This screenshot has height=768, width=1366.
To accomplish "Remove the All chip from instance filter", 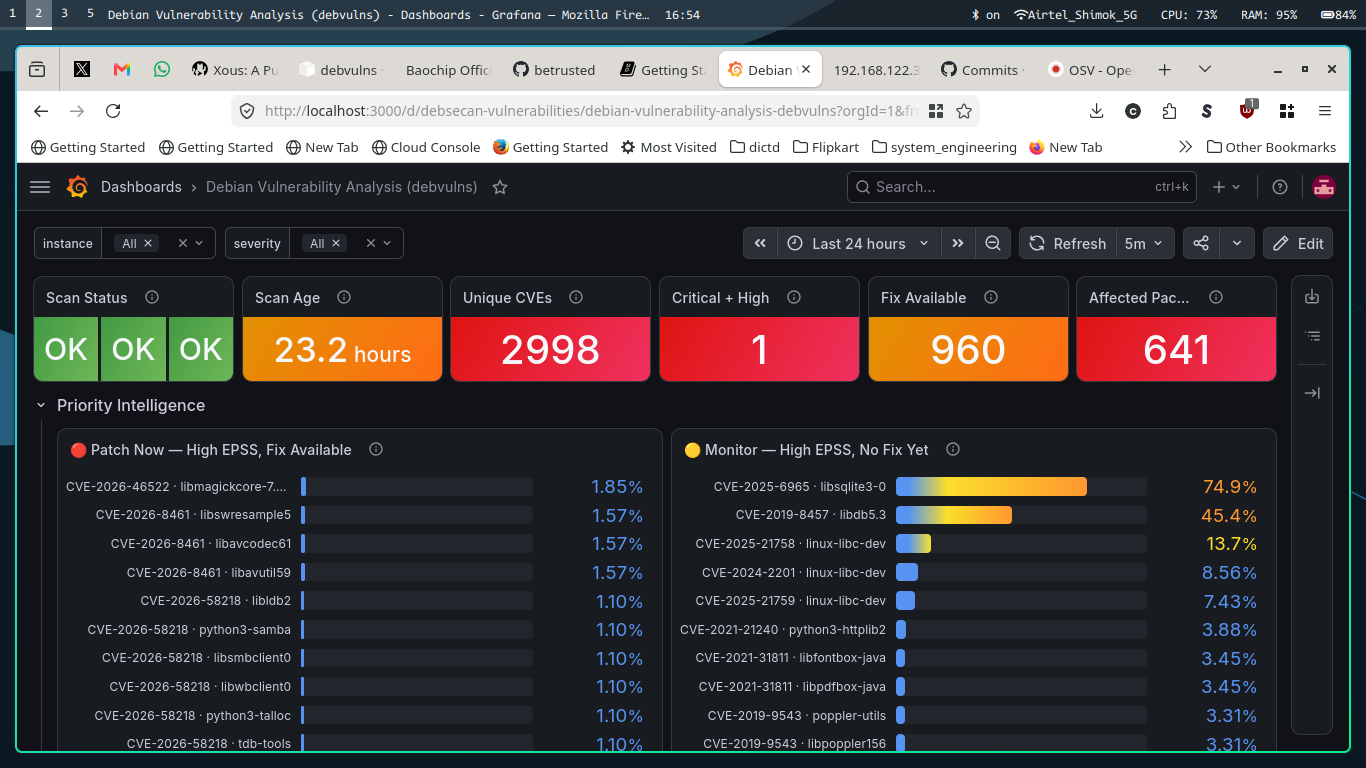I will [x=148, y=243].
